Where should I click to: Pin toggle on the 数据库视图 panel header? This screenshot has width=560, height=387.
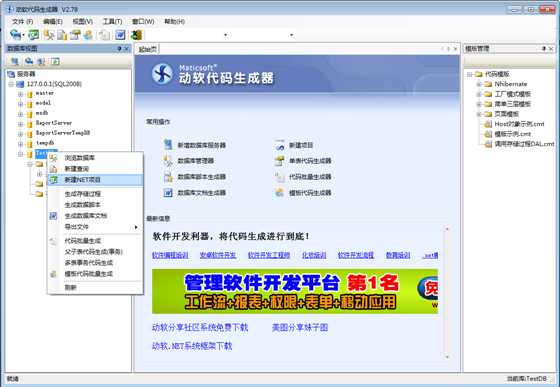tap(119, 49)
